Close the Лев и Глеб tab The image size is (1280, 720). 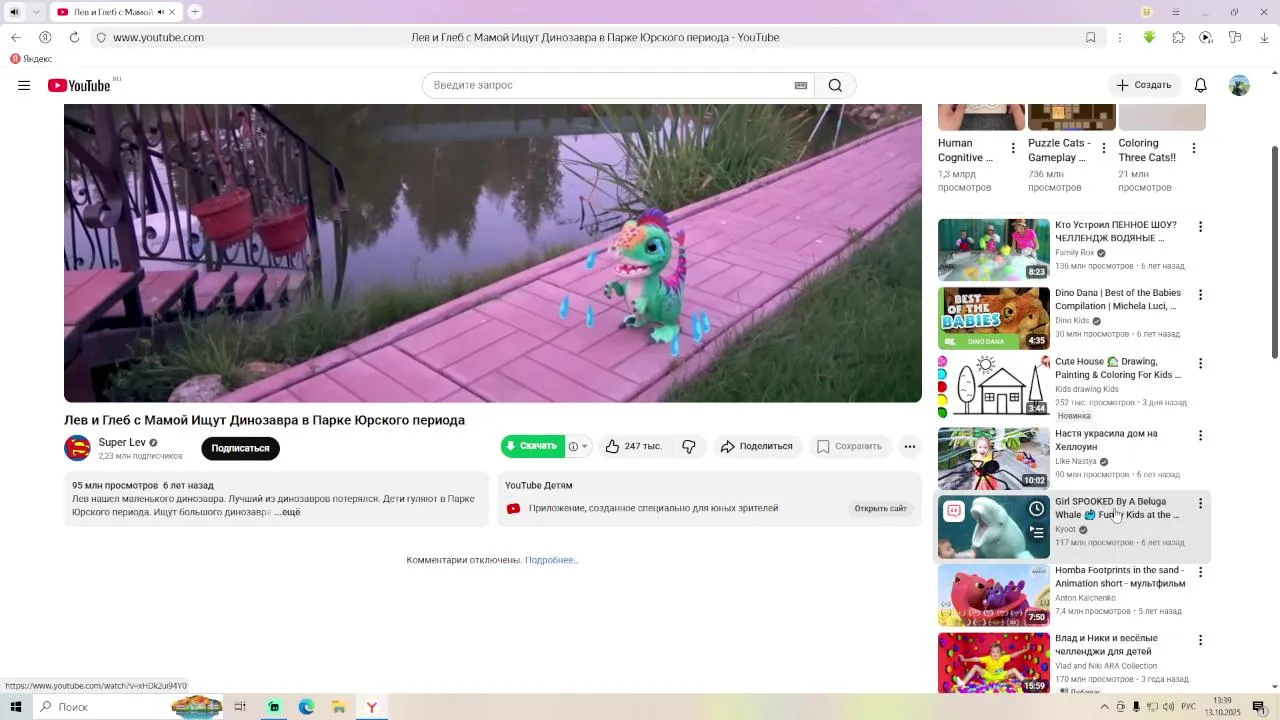[x=172, y=12]
